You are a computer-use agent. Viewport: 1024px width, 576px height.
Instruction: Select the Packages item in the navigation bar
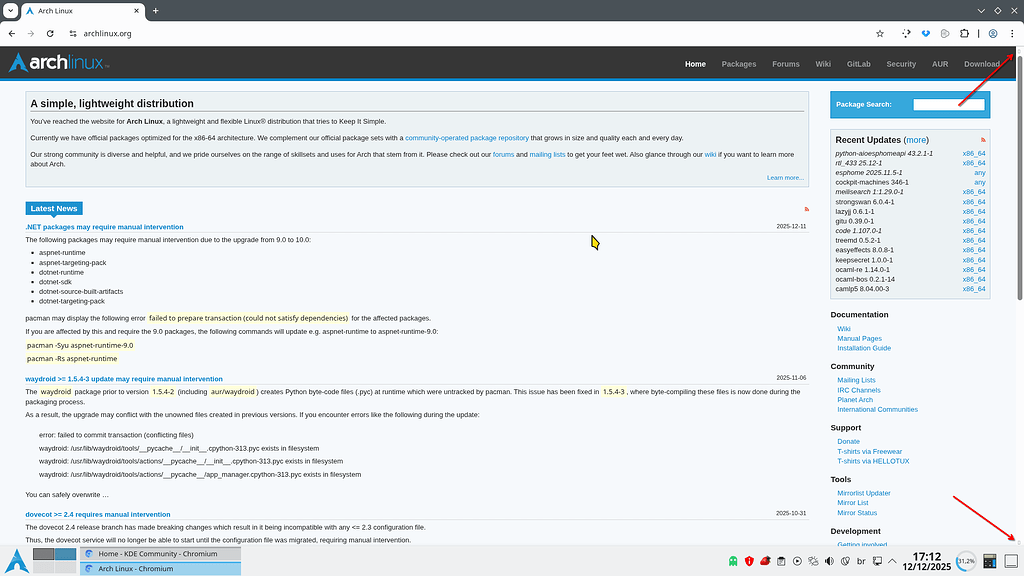point(739,63)
